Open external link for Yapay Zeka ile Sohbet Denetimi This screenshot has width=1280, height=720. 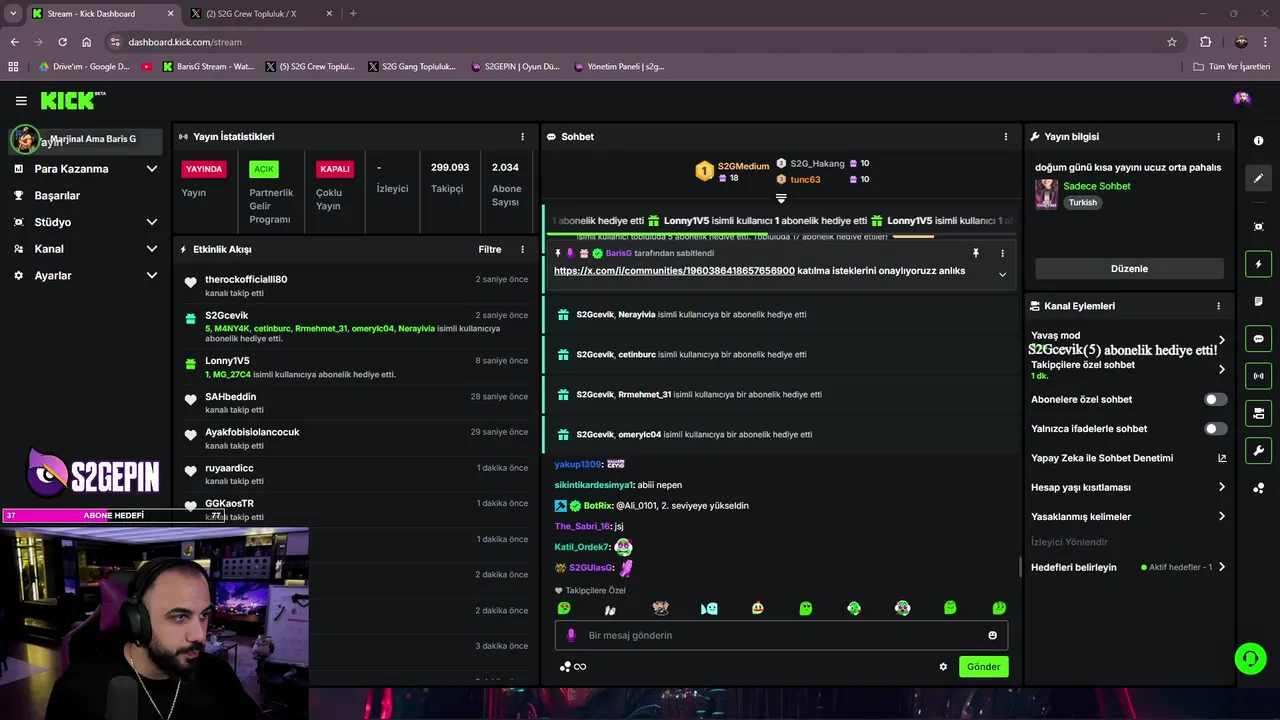click(1222, 458)
